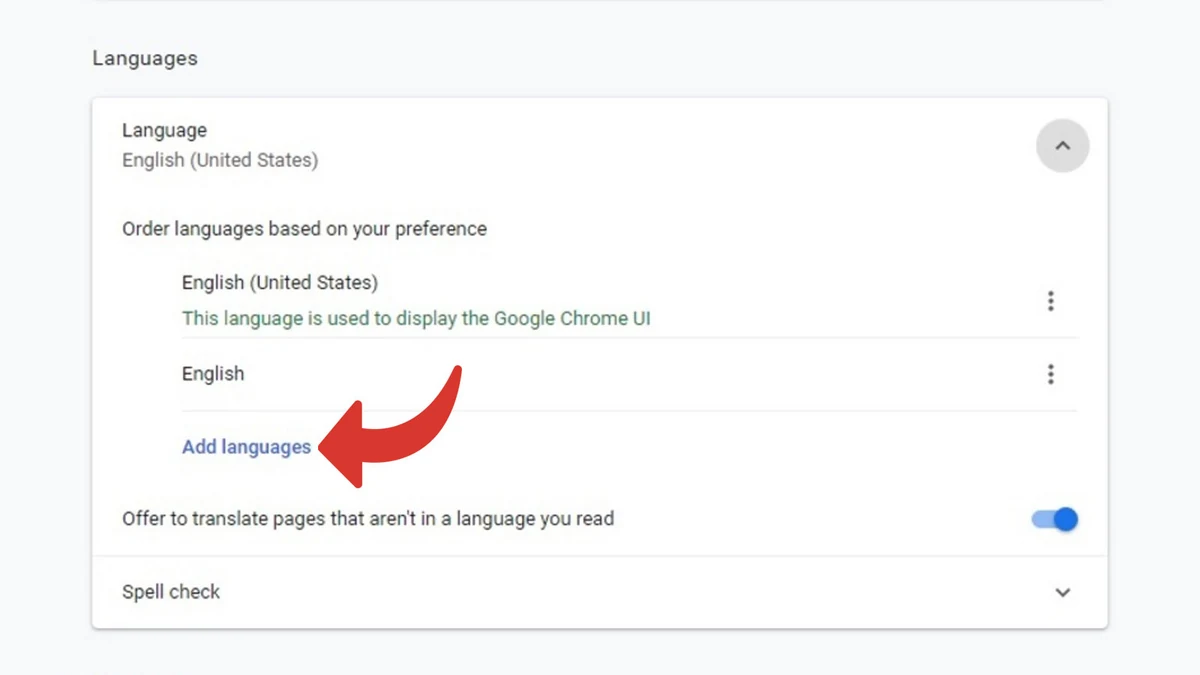Open more actions for English (United States)
Viewport: 1200px width, 675px height.
pos(1050,301)
